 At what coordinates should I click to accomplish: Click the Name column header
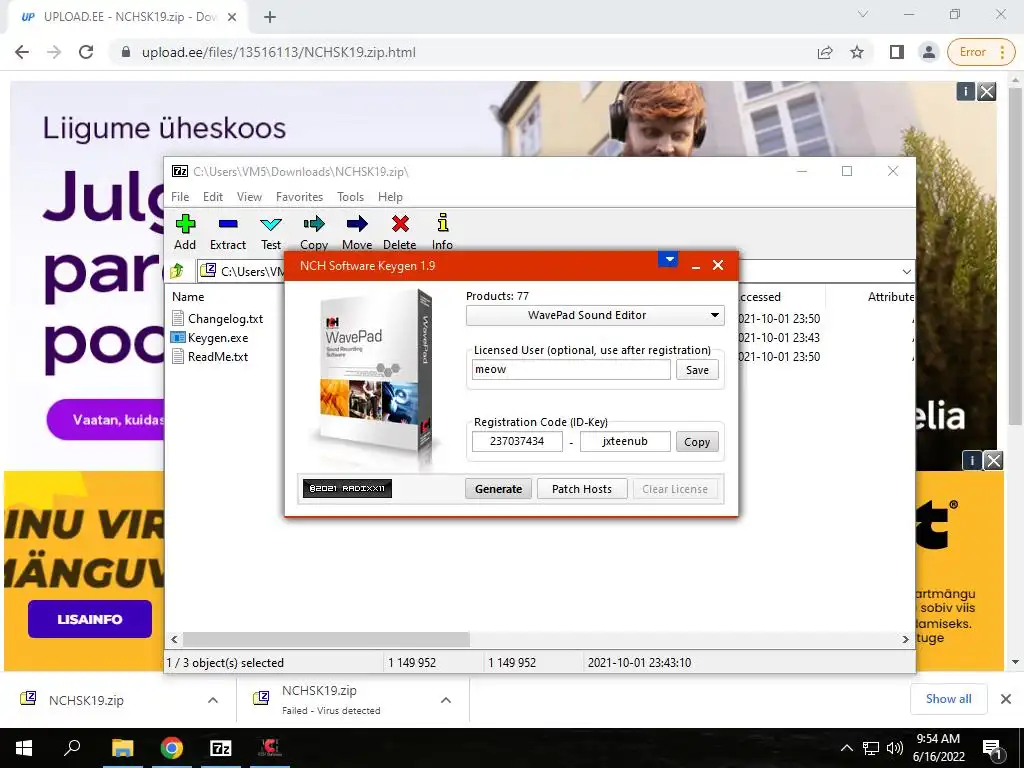click(188, 296)
